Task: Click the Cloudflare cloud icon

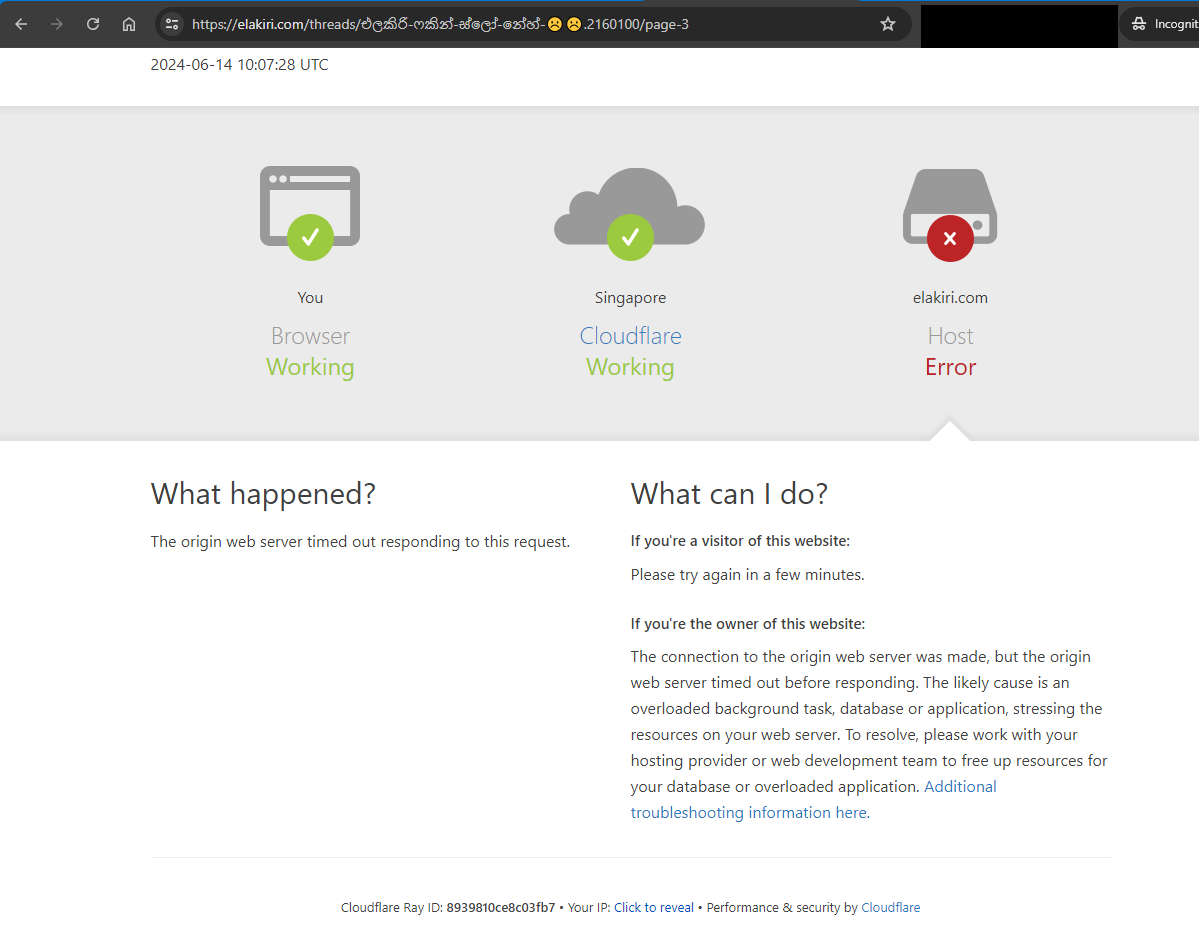Action: click(x=629, y=213)
